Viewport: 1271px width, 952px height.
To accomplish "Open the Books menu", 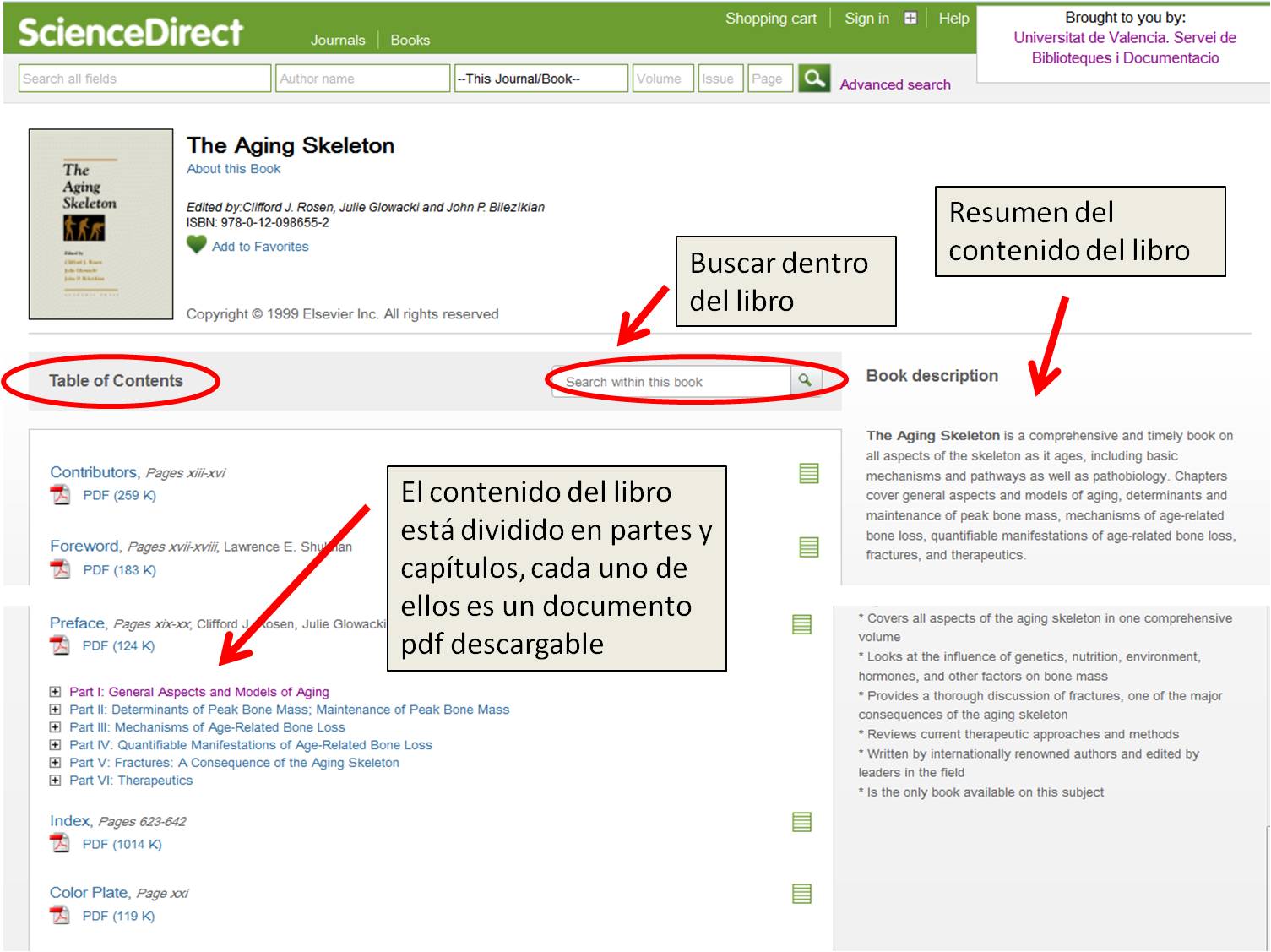I will click(410, 40).
